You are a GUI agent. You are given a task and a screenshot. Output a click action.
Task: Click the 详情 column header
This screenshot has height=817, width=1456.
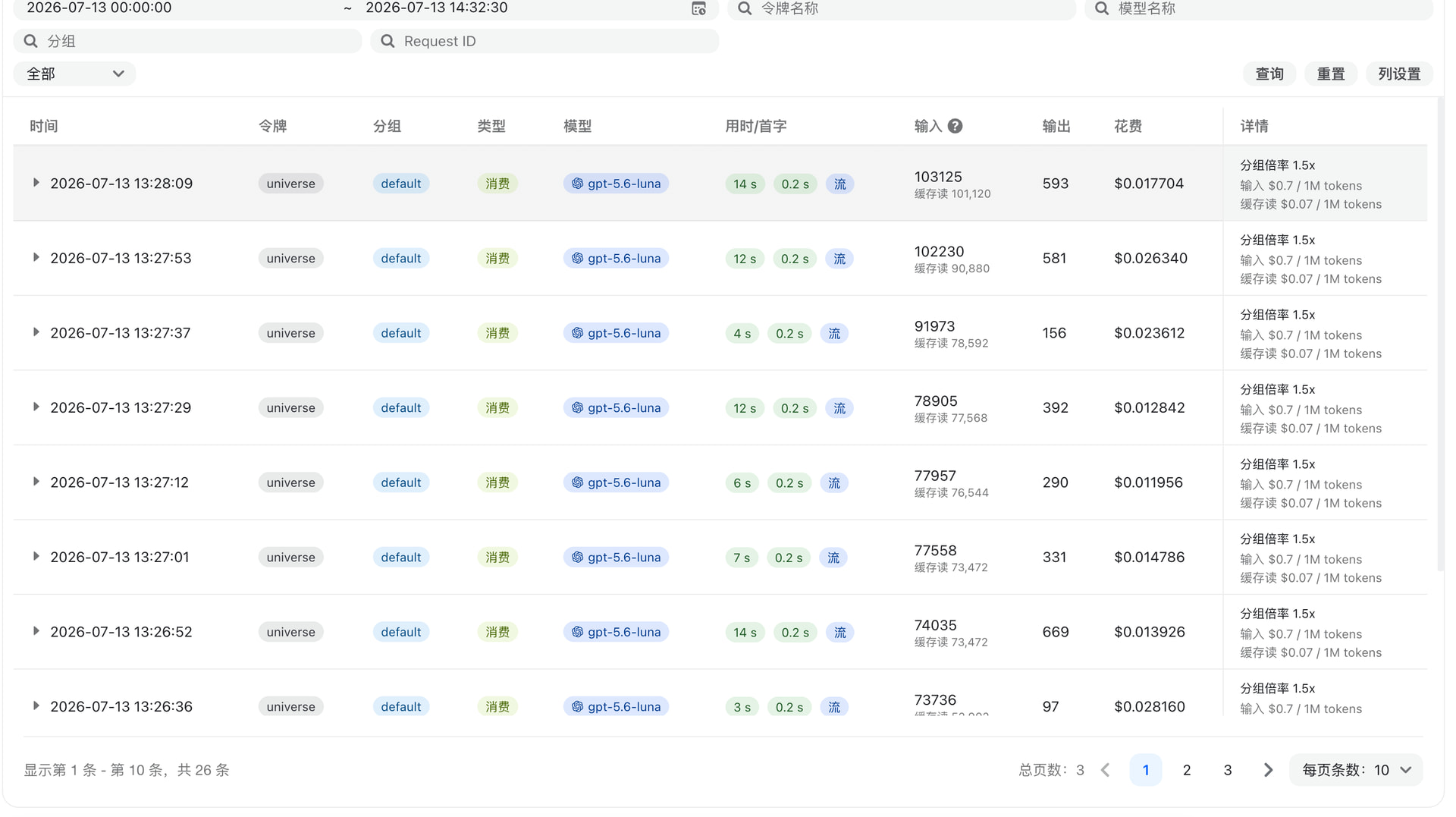point(1254,126)
